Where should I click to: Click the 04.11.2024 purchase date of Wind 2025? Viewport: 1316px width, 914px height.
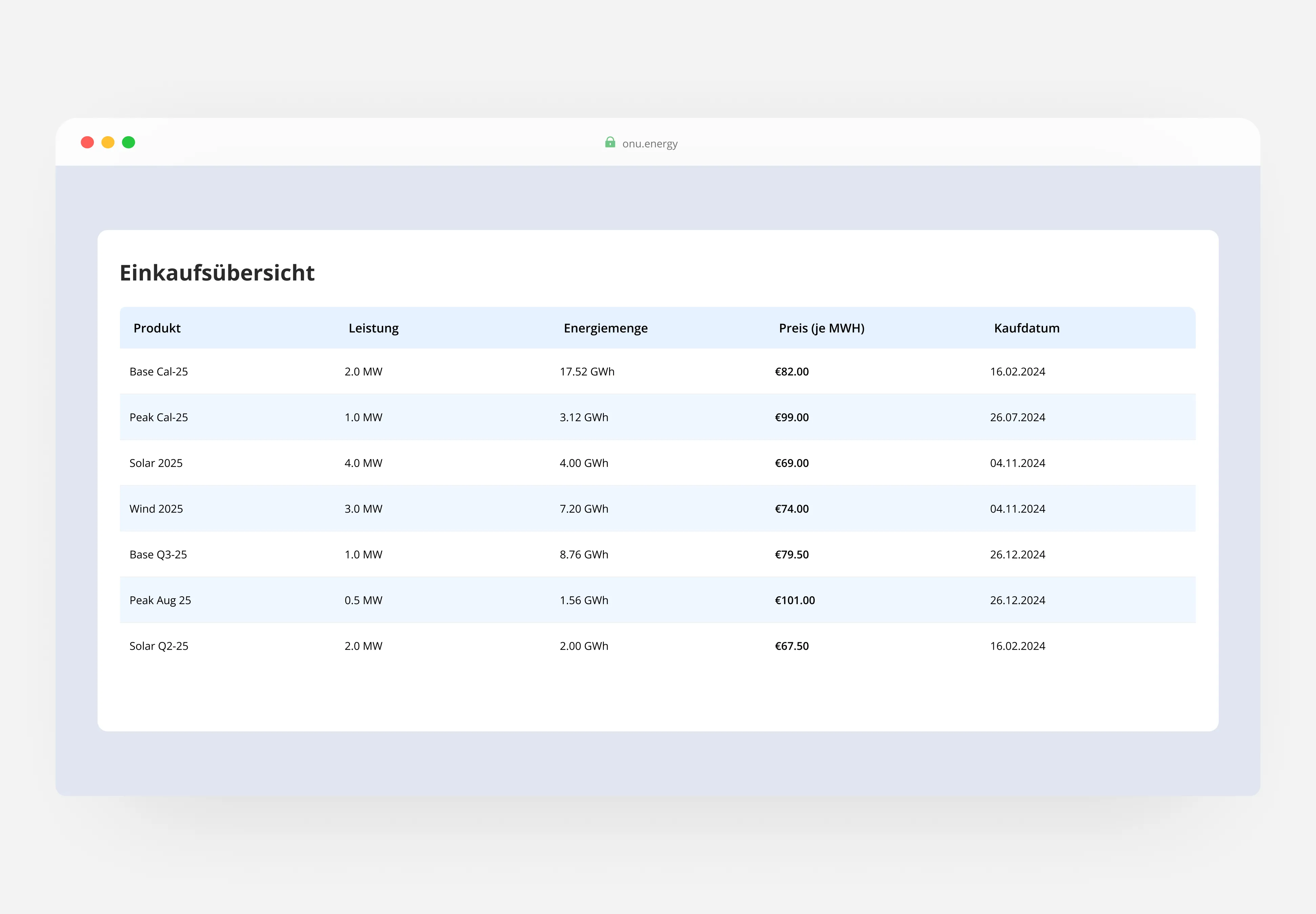(x=1018, y=508)
